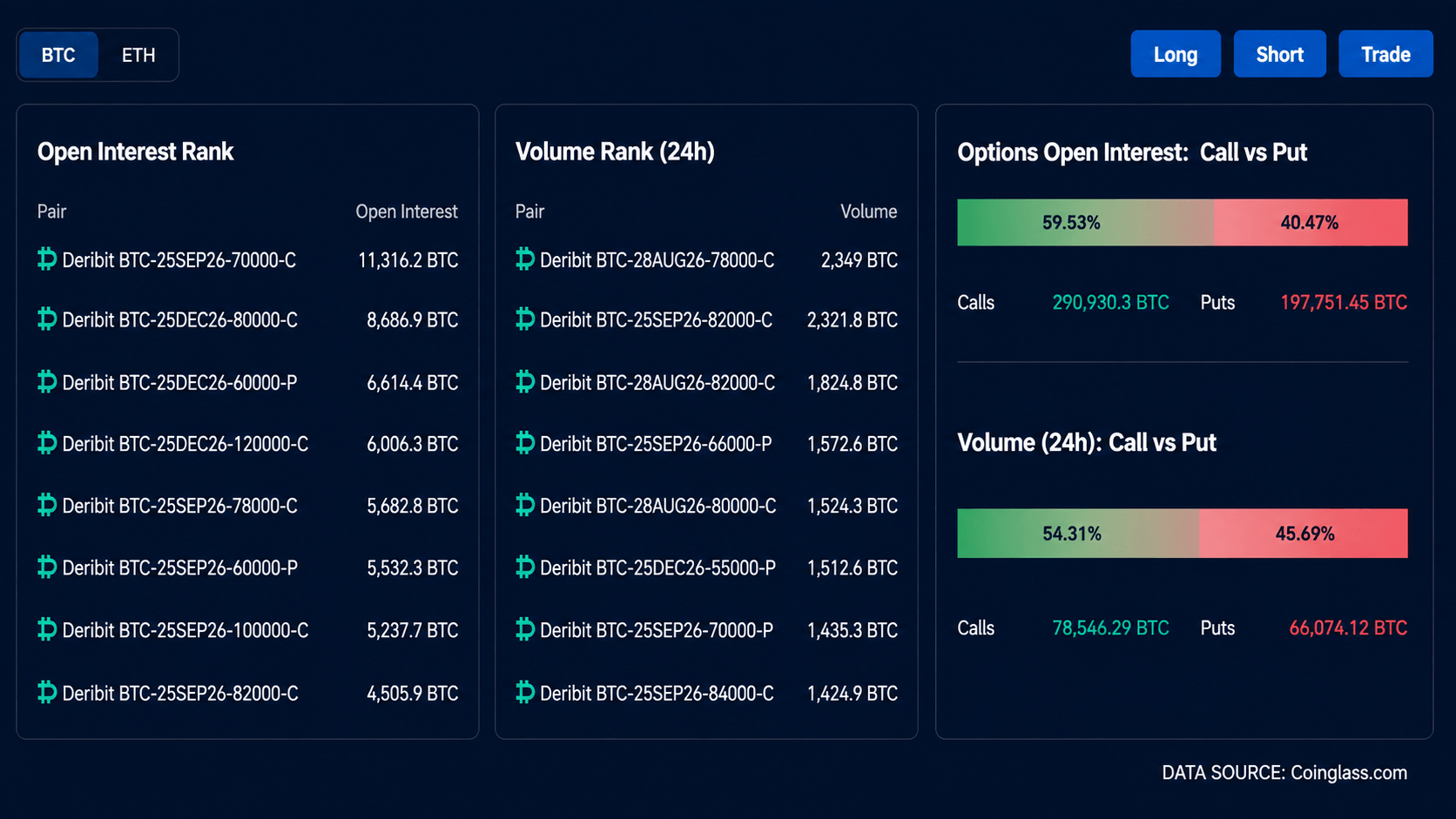Click Deribit icon beside BTC-25SEP26-70000-P row
1456x819 pixels.
pos(525,629)
